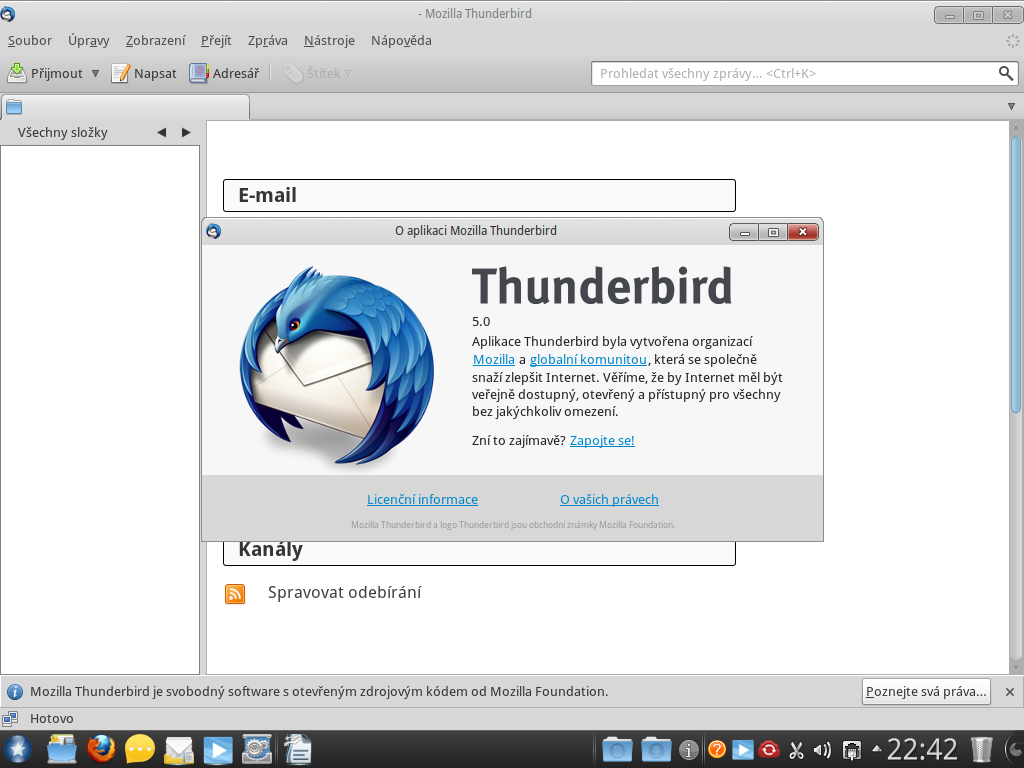Open the KDE application launcher
Viewport: 1024px width, 768px height.
pyautogui.click(x=18, y=750)
